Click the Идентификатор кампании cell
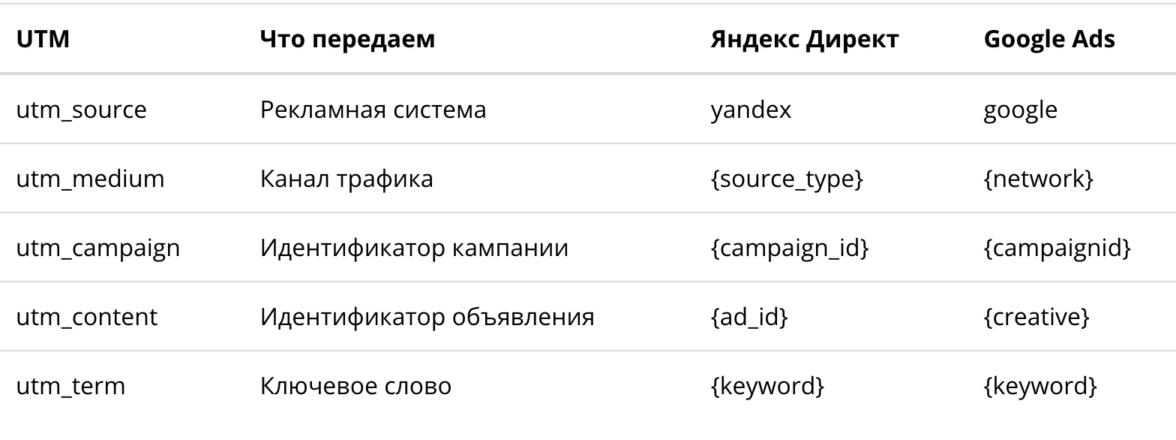The width and height of the screenshot is (1176, 440). click(414, 246)
